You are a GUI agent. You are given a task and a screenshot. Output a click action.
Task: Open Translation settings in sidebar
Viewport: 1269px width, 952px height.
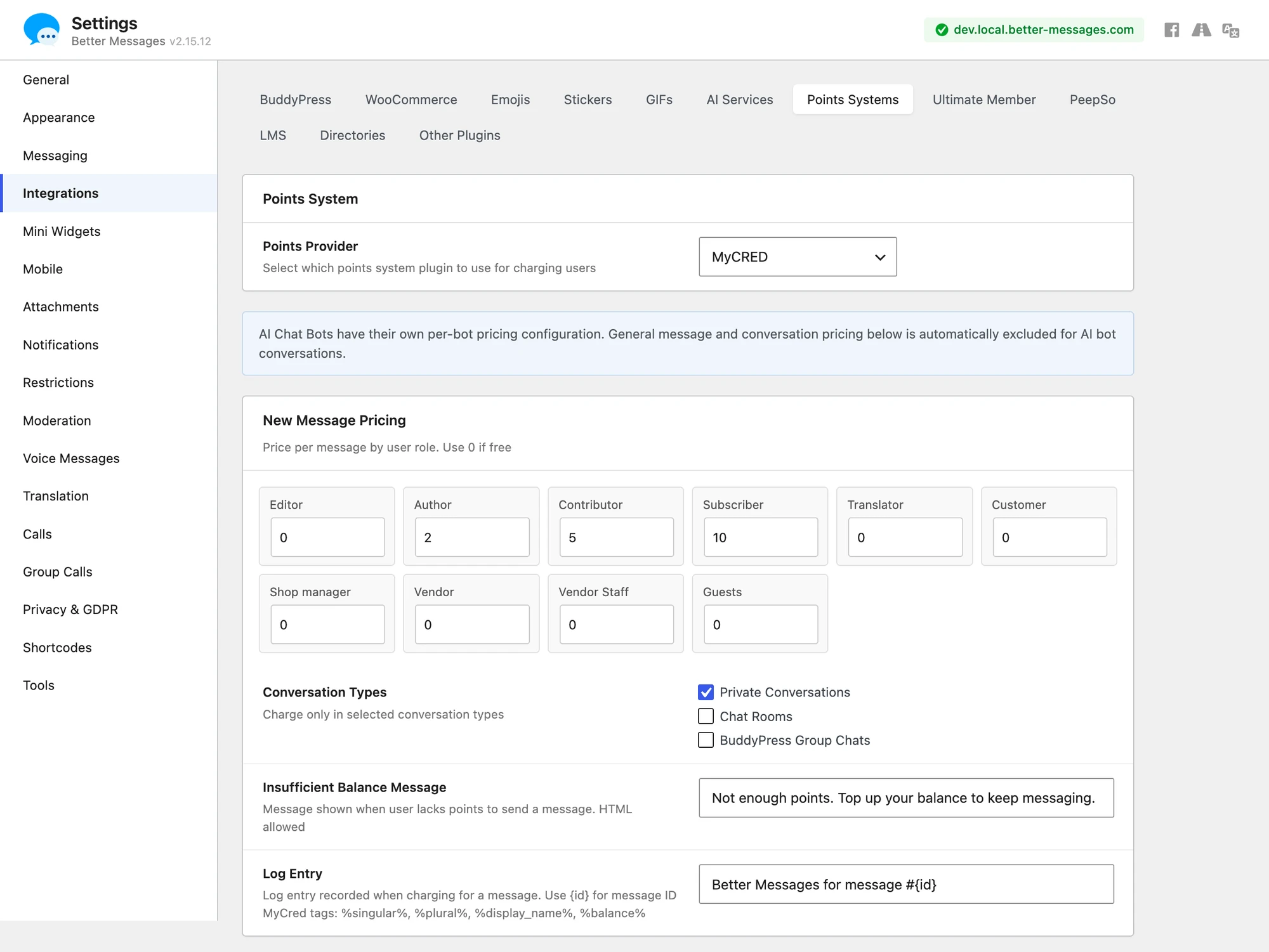tap(108, 496)
